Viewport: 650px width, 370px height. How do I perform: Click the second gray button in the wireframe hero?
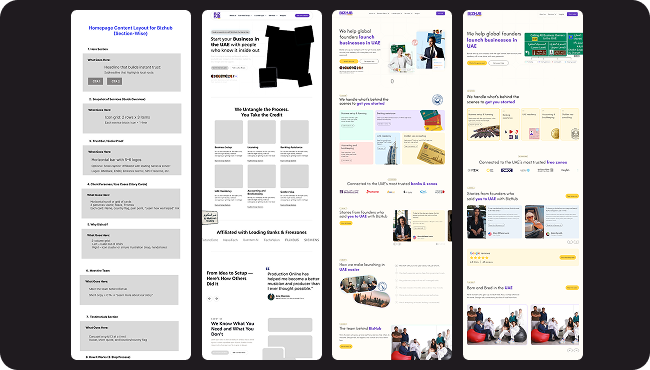pyautogui.click(x=114, y=81)
